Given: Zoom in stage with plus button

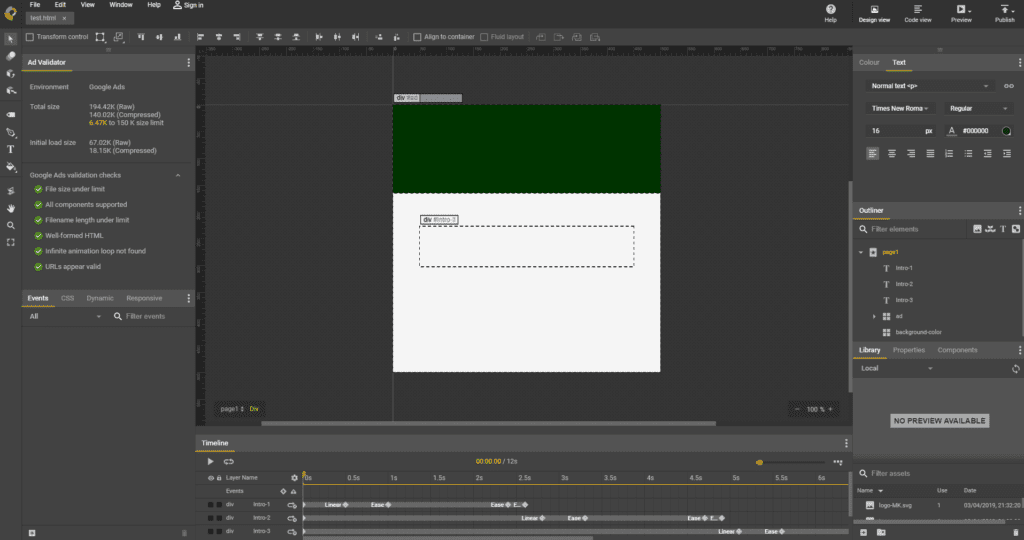Looking at the screenshot, I should (831, 409).
